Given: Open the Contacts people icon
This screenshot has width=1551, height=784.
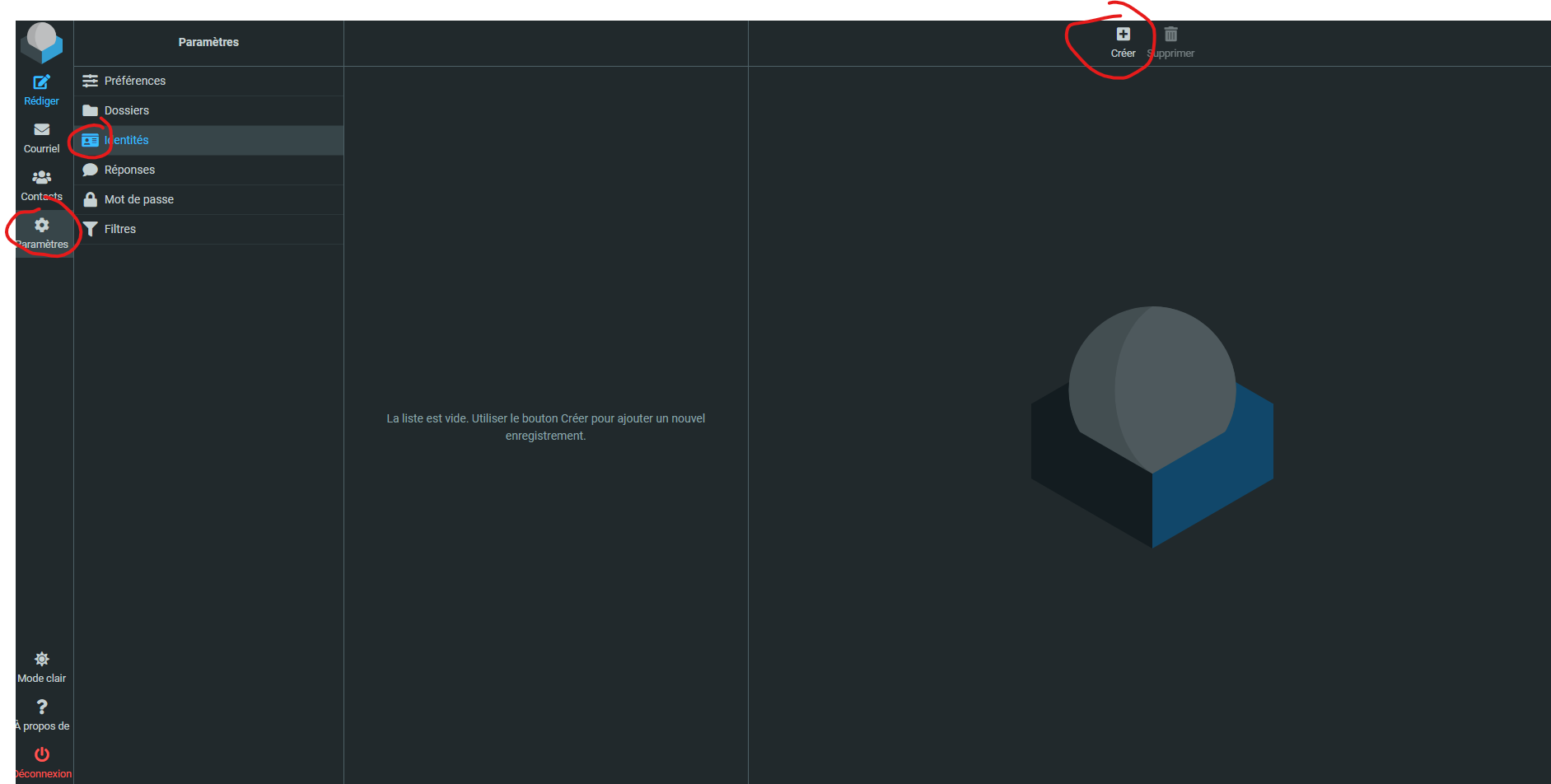Looking at the screenshot, I should pos(41,178).
